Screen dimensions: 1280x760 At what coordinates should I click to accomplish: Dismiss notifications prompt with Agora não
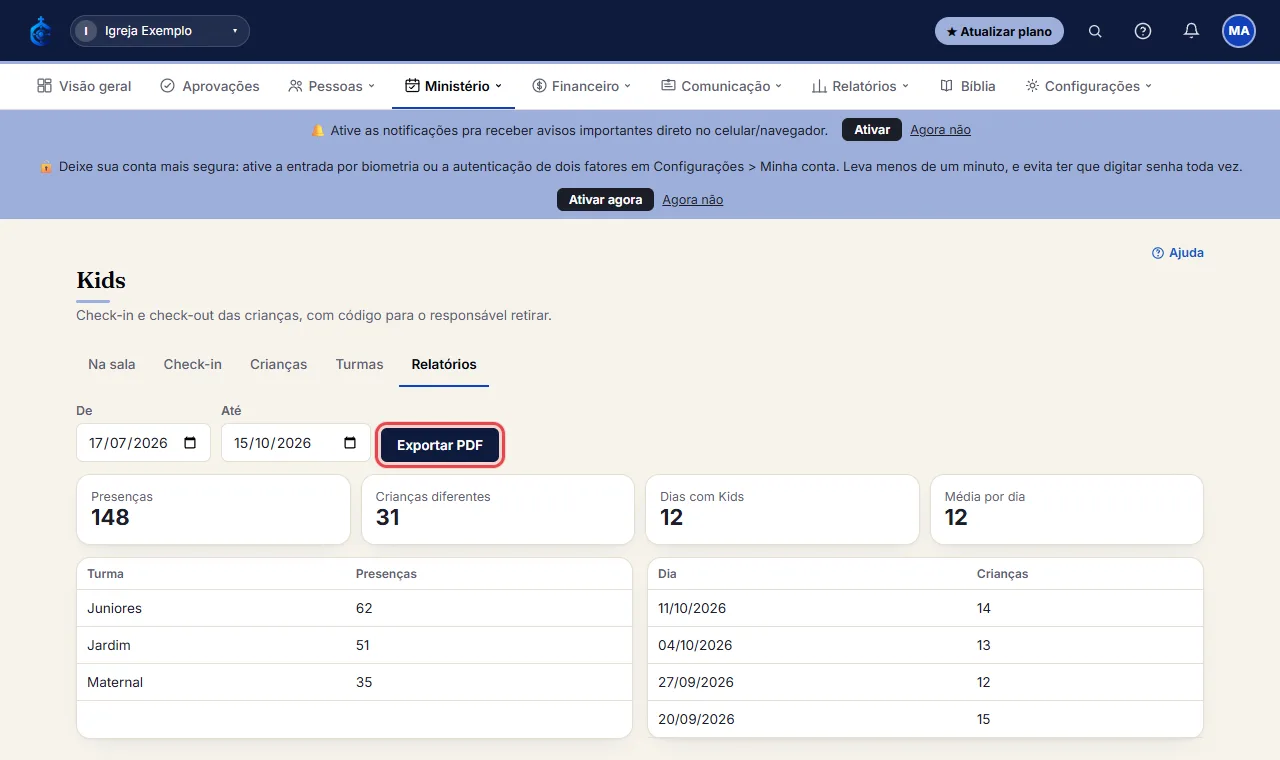pos(940,130)
